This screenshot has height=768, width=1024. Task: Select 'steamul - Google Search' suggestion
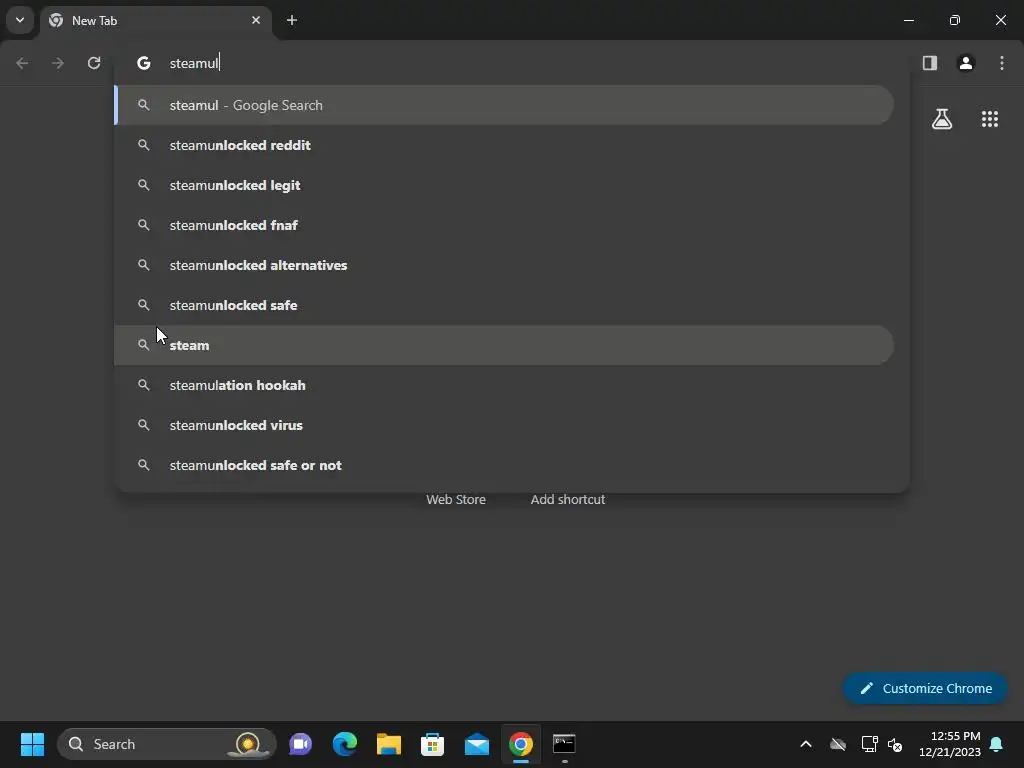click(x=504, y=105)
